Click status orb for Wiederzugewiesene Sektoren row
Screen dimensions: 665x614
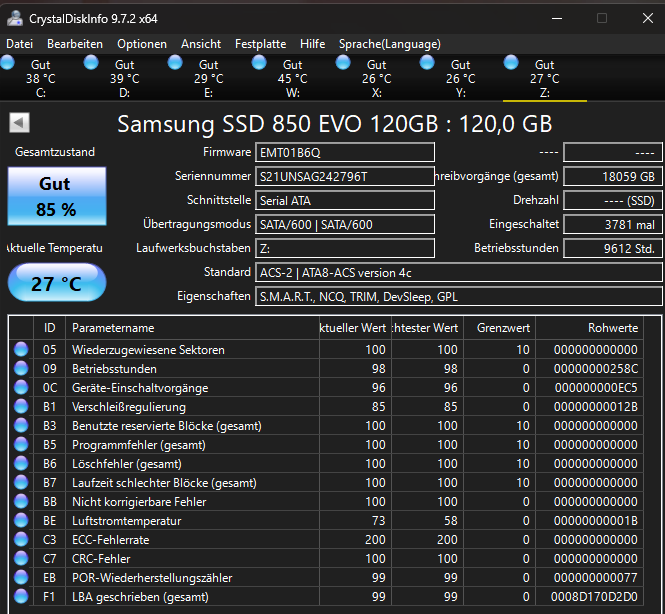pos(21,349)
